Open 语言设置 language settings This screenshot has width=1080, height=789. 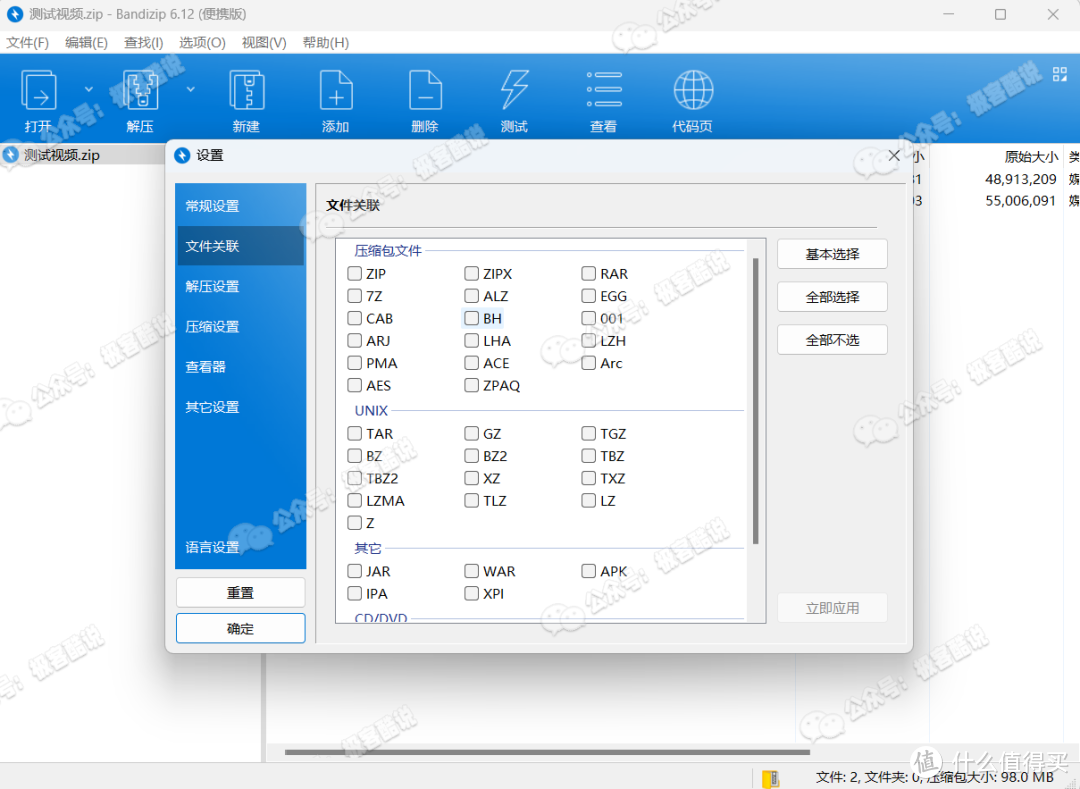[240, 547]
